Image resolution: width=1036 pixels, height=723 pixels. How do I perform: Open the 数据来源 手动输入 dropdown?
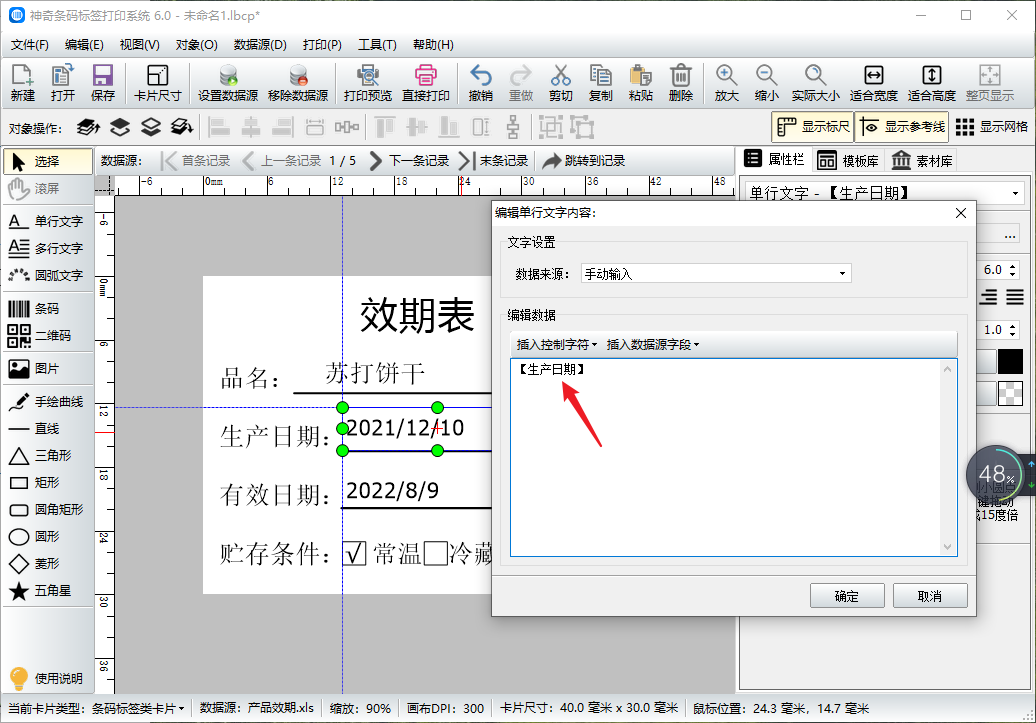click(716, 274)
